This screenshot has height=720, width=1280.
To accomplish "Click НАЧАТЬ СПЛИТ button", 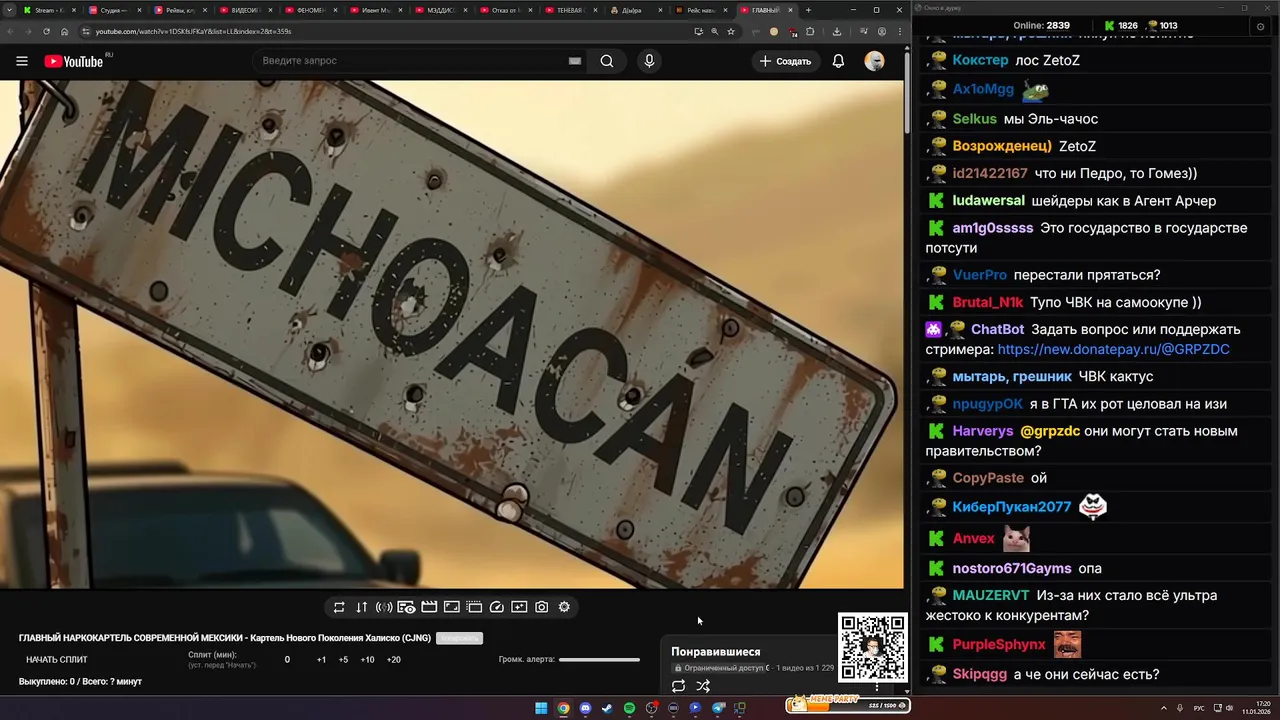I will tap(57, 660).
